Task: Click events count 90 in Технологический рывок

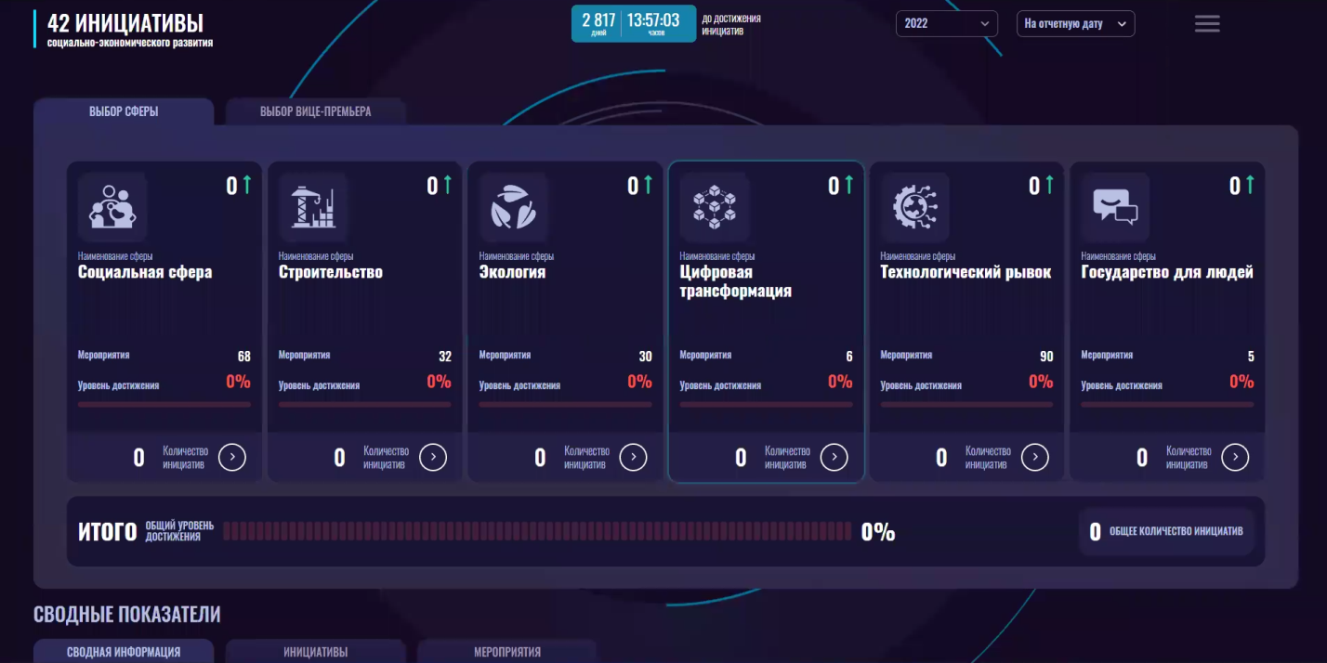Action: [x=1047, y=356]
